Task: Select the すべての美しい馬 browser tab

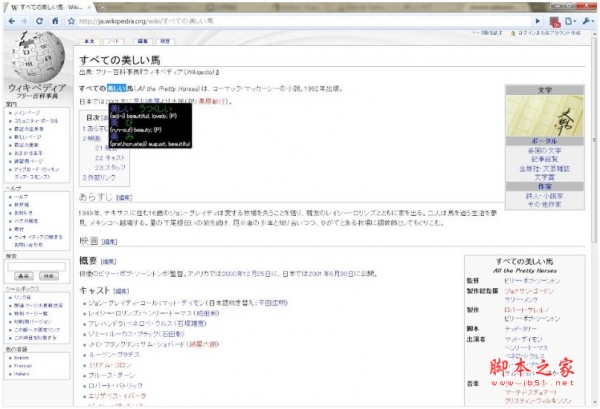Action: 49,7
